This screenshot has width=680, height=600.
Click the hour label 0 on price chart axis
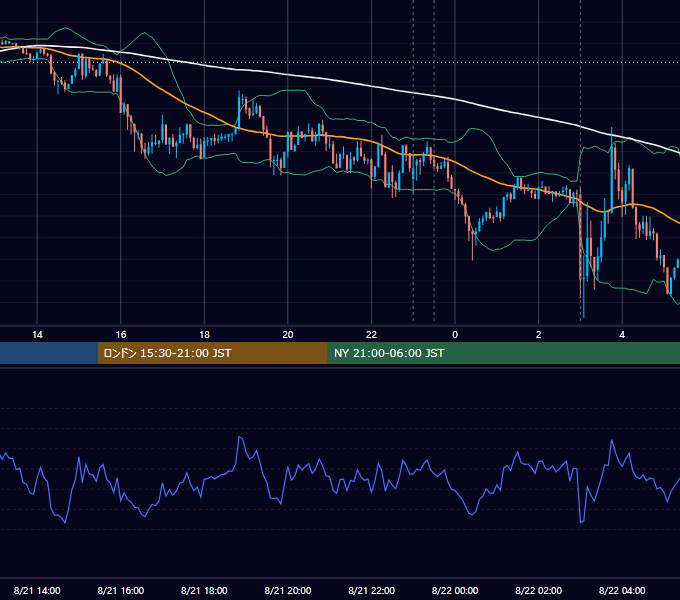(455, 334)
